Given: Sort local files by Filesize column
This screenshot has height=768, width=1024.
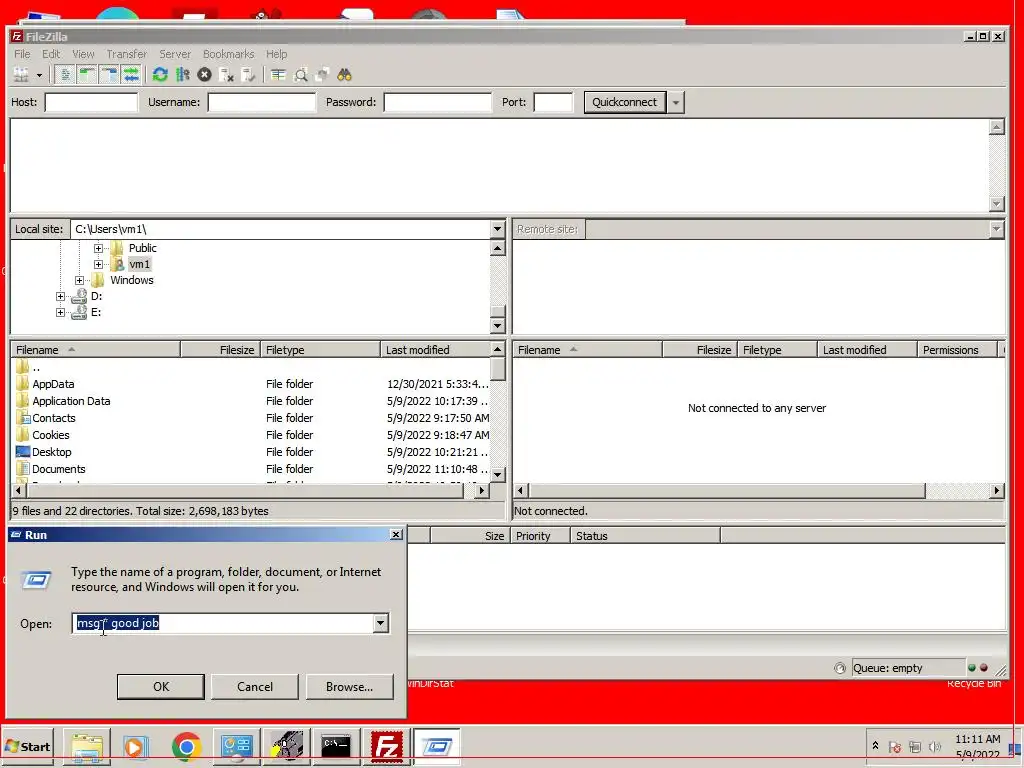Looking at the screenshot, I should [221, 350].
